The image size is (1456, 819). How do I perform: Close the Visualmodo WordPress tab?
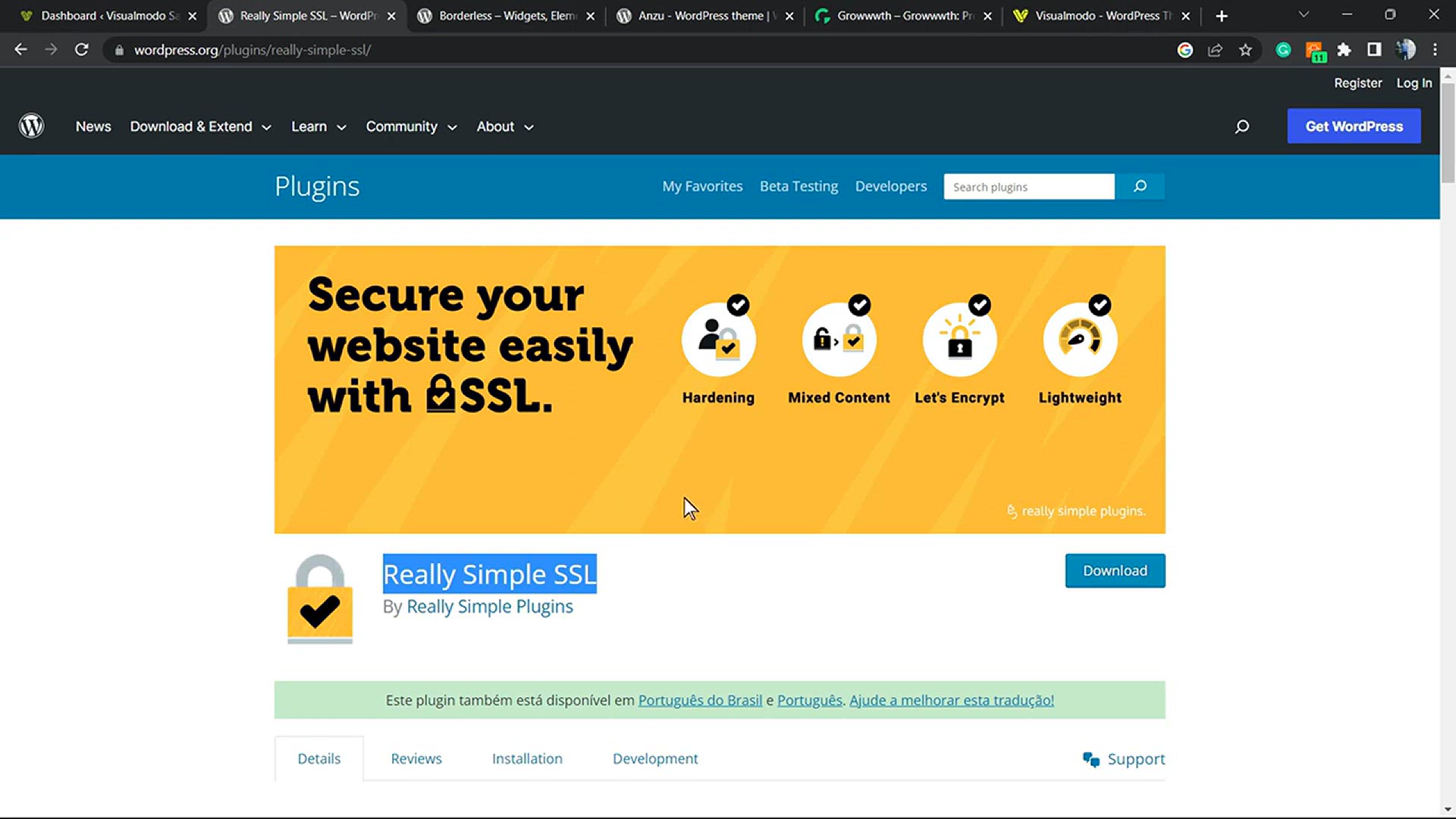pyautogui.click(x=1186, y=16)
